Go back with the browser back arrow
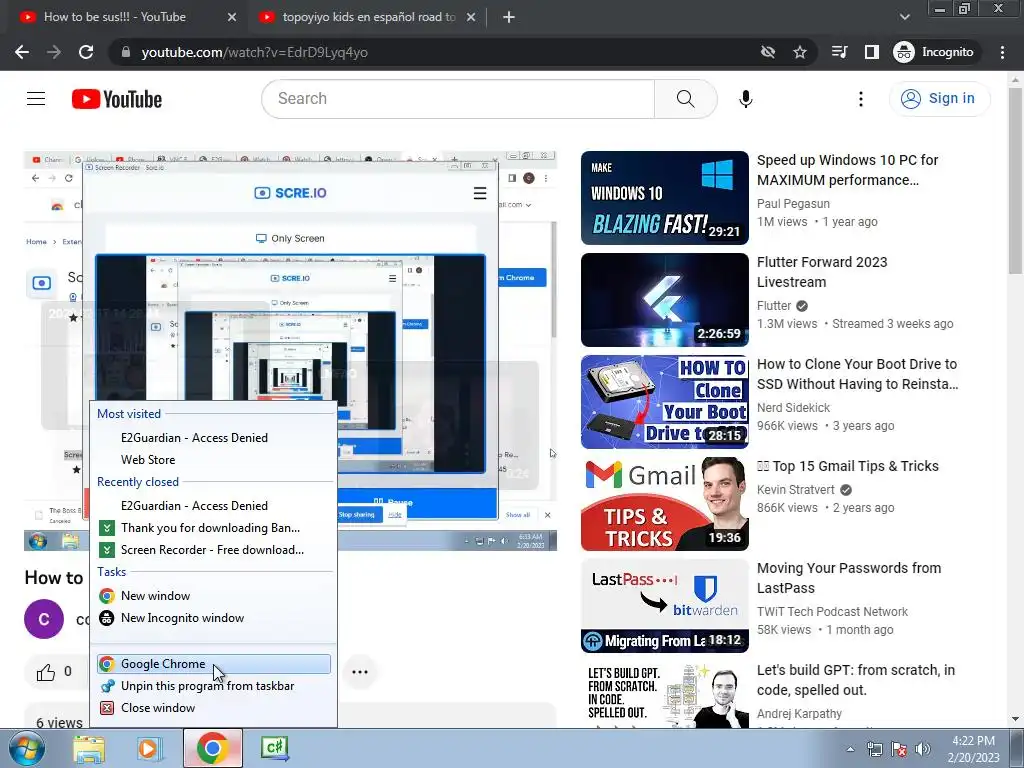 [x=22, y=52]
